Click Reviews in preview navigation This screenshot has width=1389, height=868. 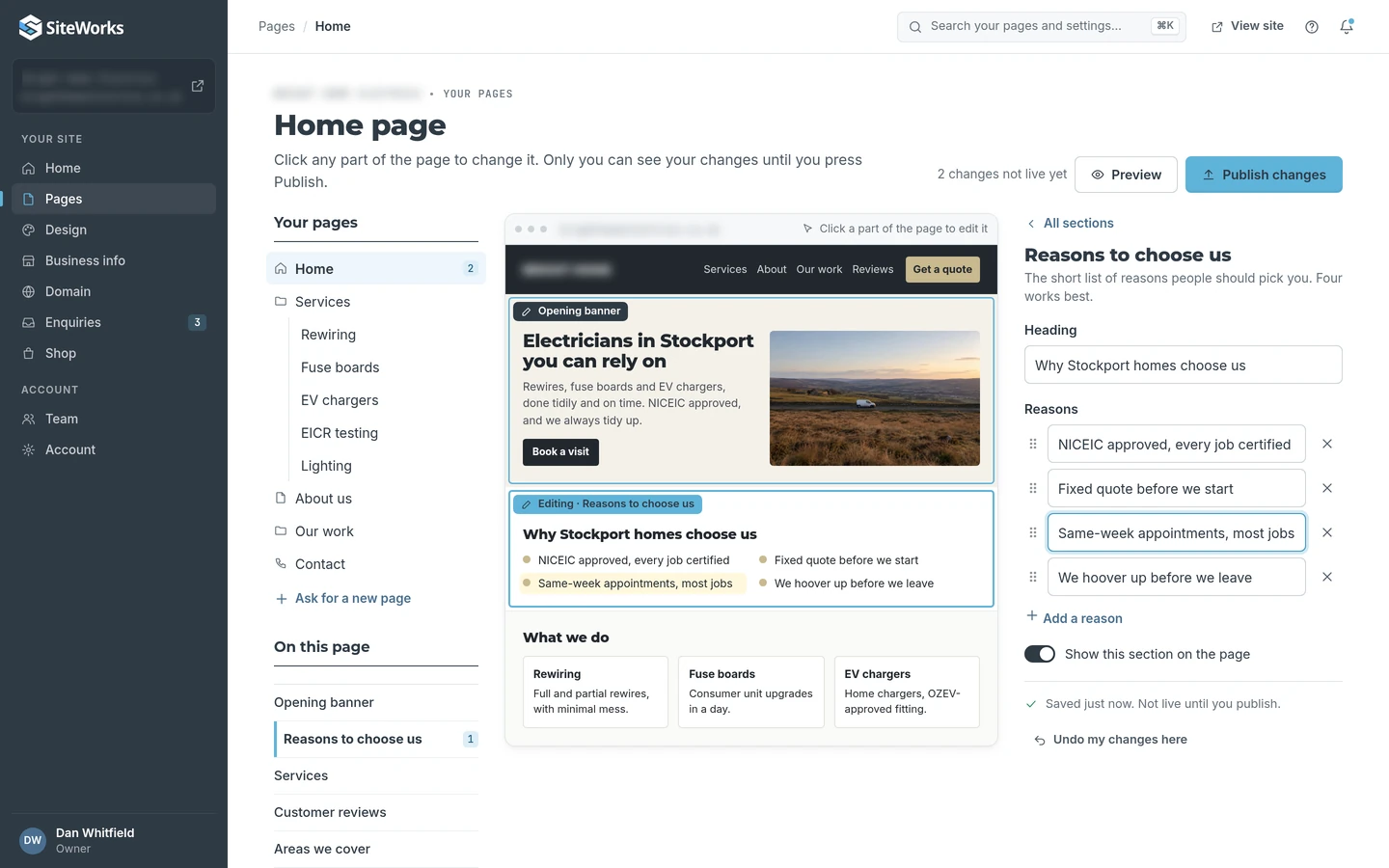pyautogui.click(x=873, y=269)
